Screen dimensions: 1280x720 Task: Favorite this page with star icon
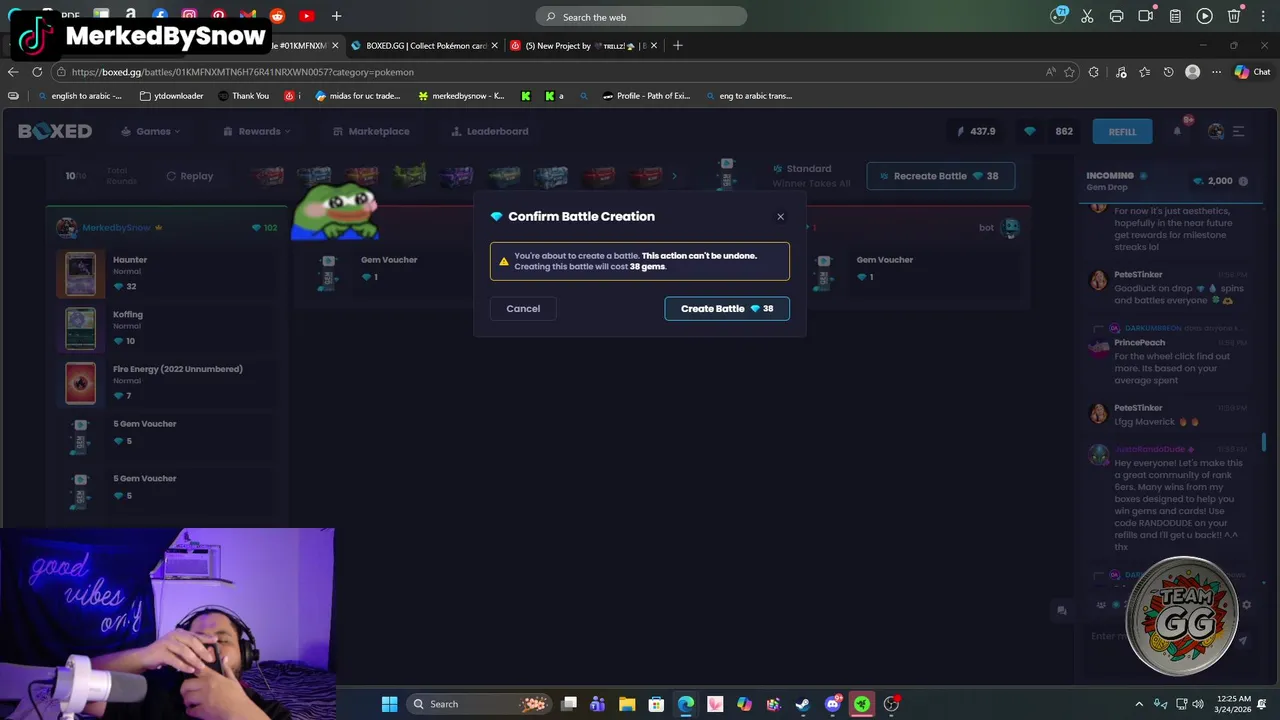click(x=1070, y=72)
